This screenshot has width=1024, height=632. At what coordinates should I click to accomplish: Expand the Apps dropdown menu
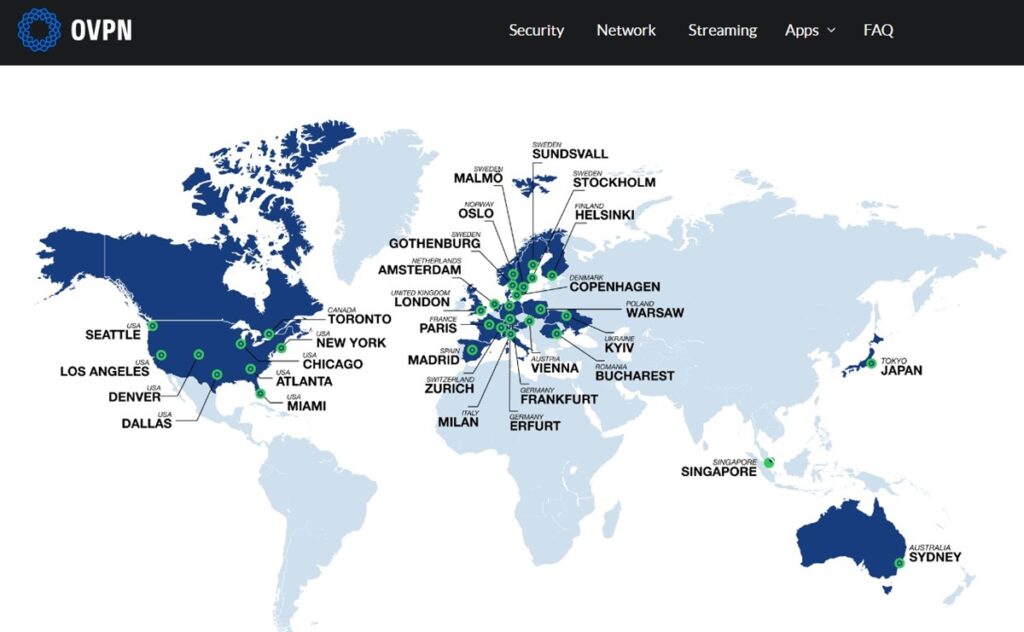pyautogui.click(x=810, y=30)
